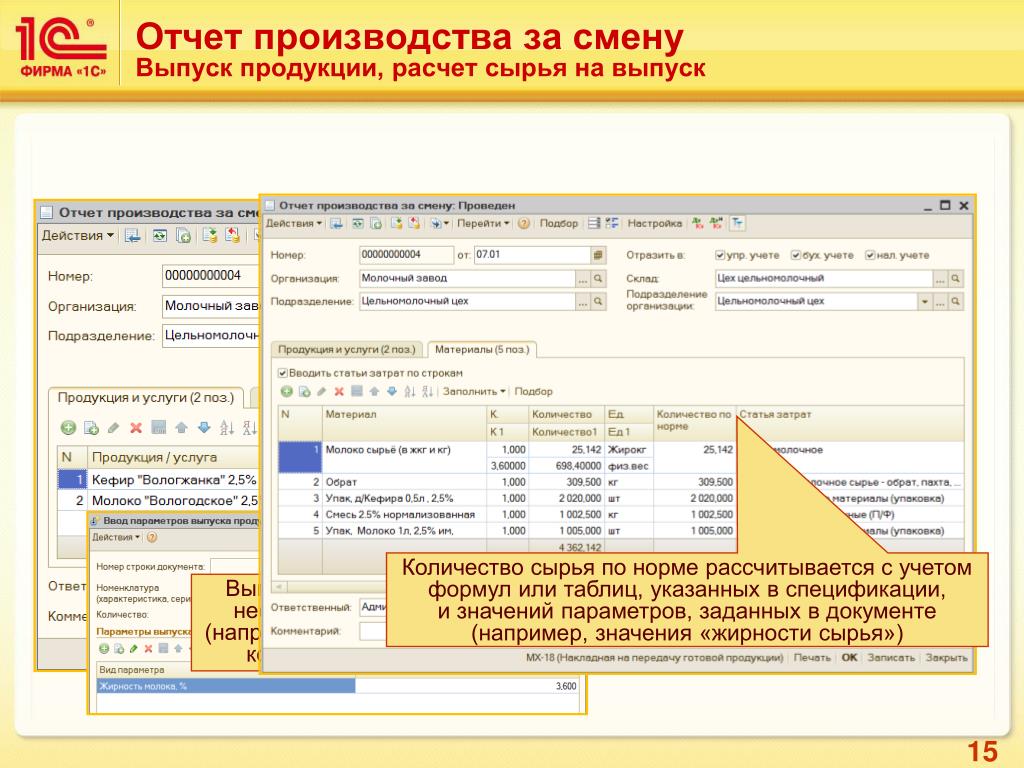Select the Молоко сырьё (в жкг и кг) row
This screenshot has height=768, width=1024.
(x=620, y=457)
